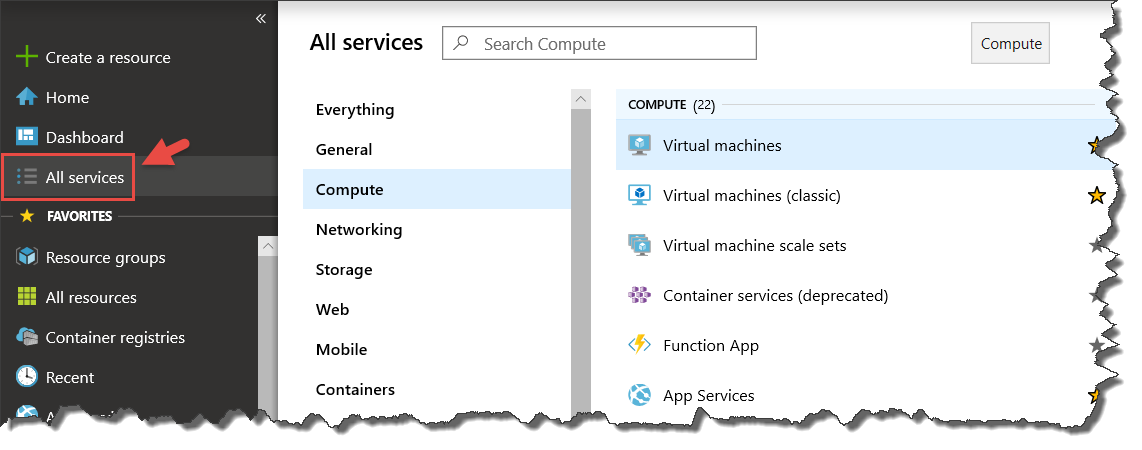Click the Virtual machine scale sets icon
Image resolution: width=1142 pixels, height=450 pixels.
coord(639,245)
